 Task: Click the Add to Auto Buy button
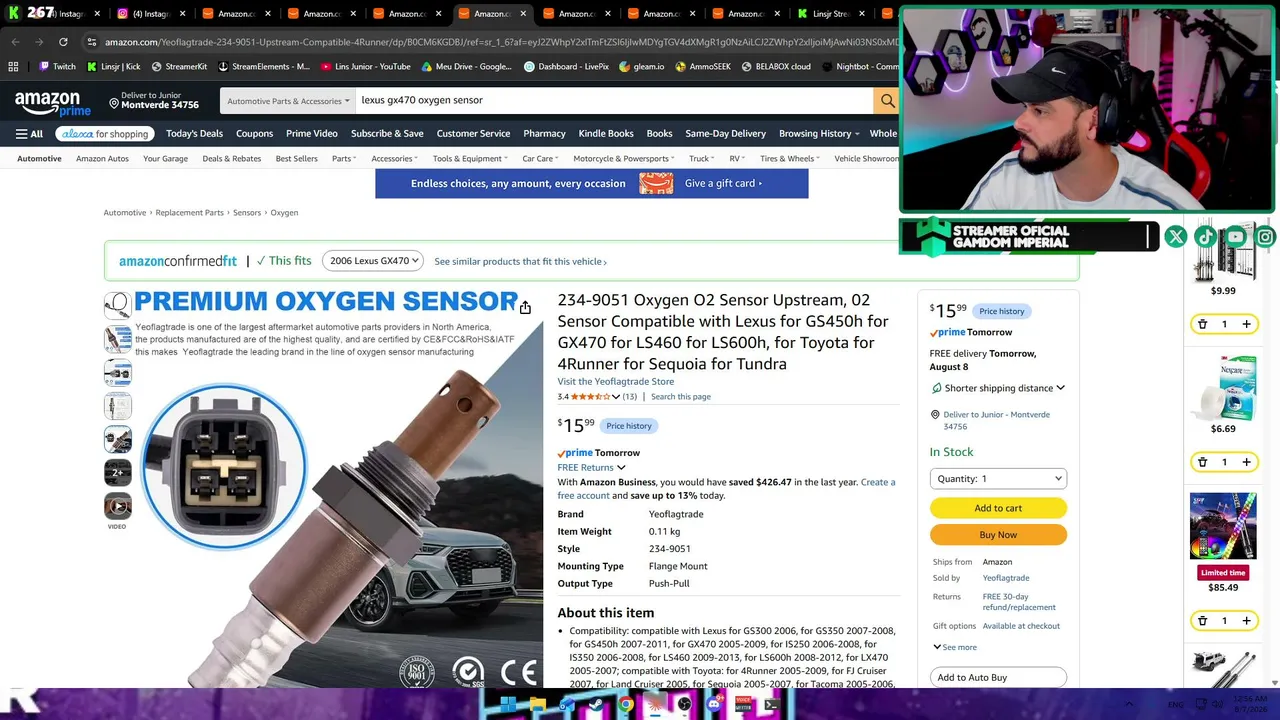pos(998,678)
